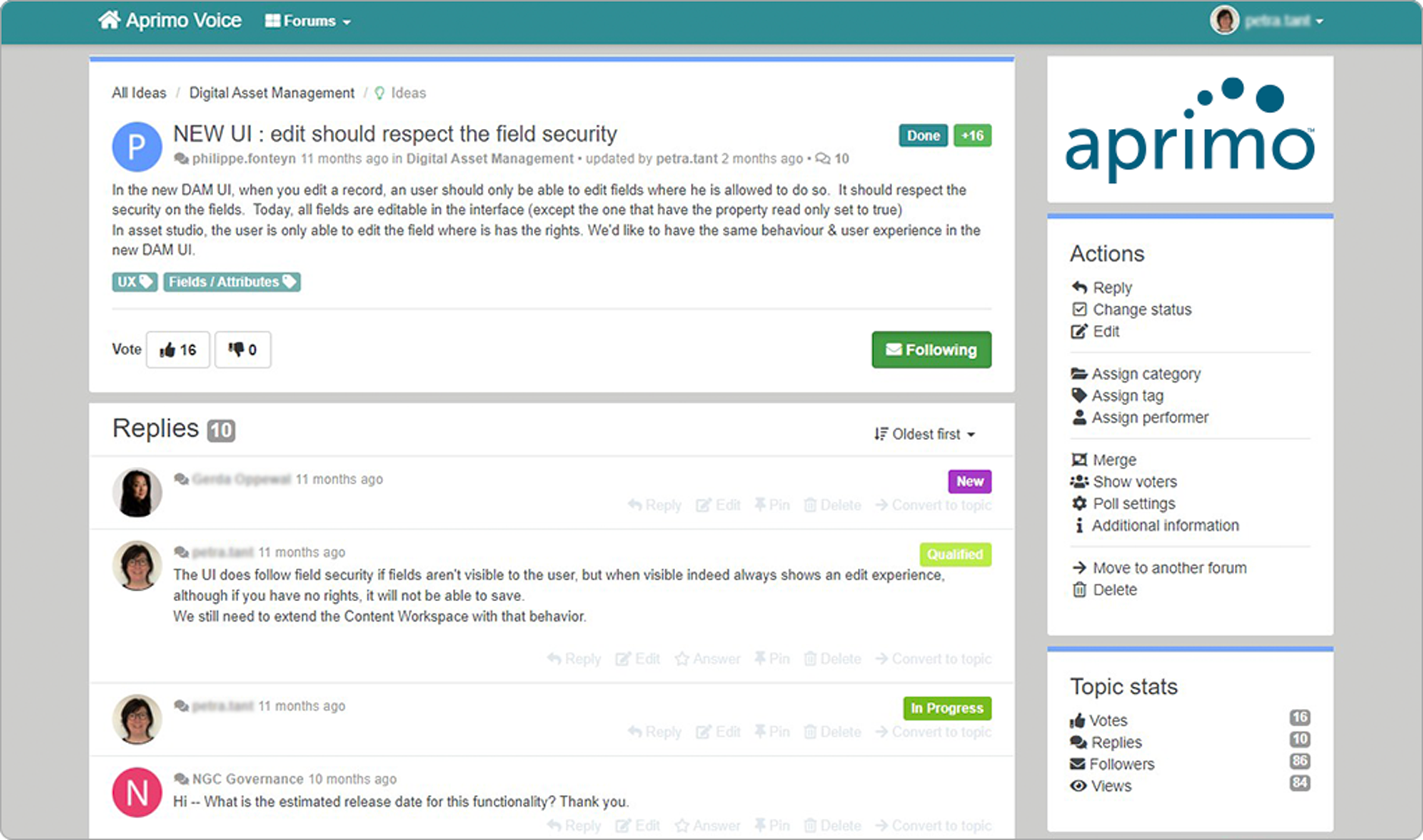Open philippe.fonteyn author profile link

243,158
